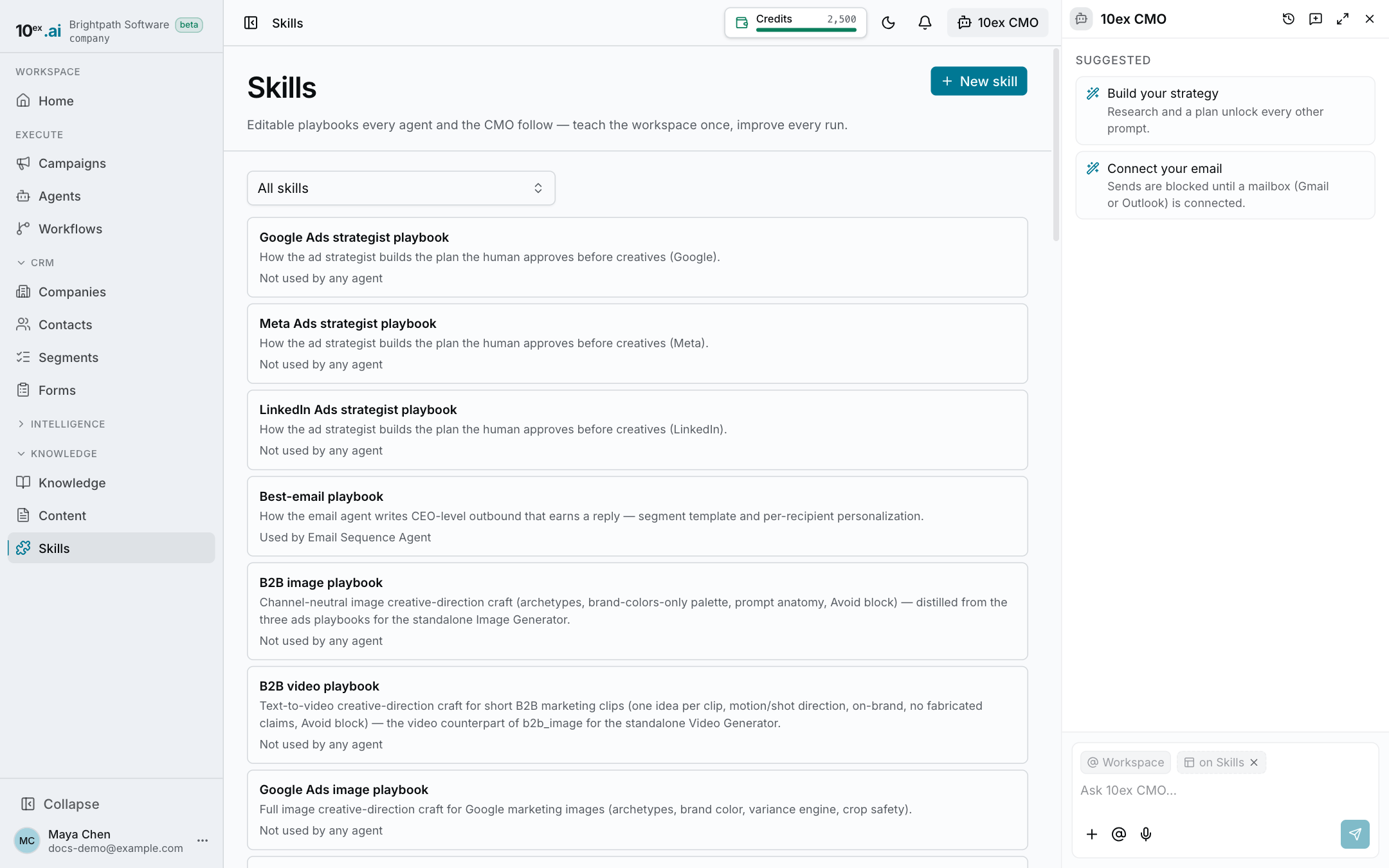
Task: Open Campaigns in the sidebar
Action: tap(111, 163)
